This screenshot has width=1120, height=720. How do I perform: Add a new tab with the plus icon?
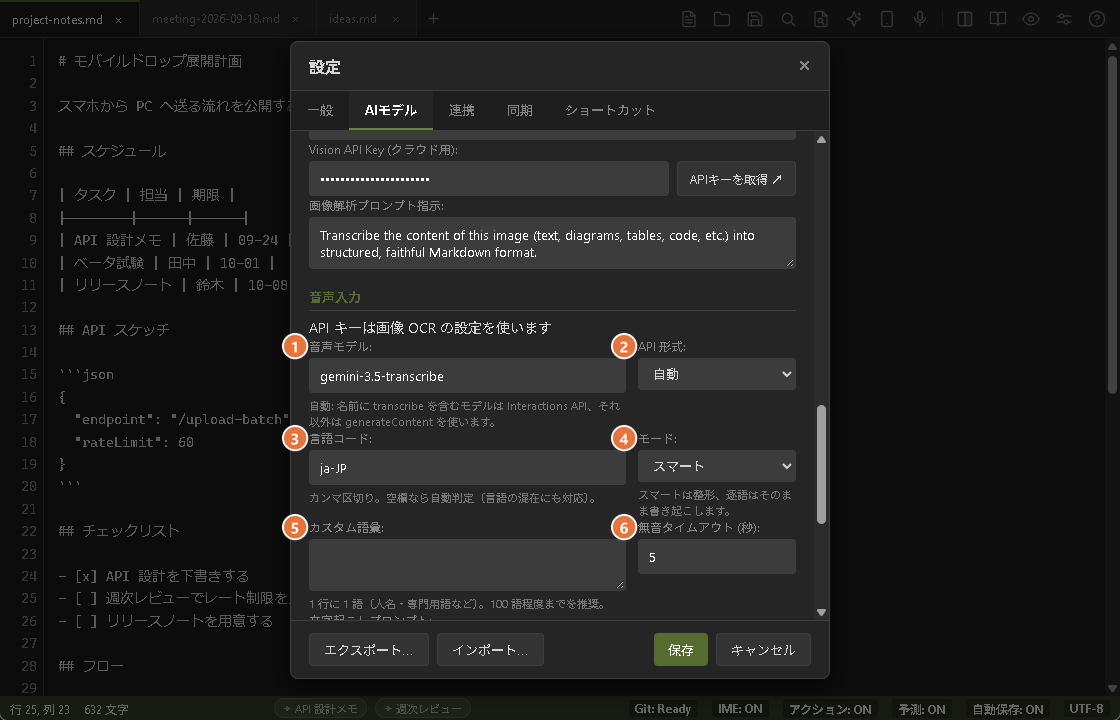tap(433, 19)
